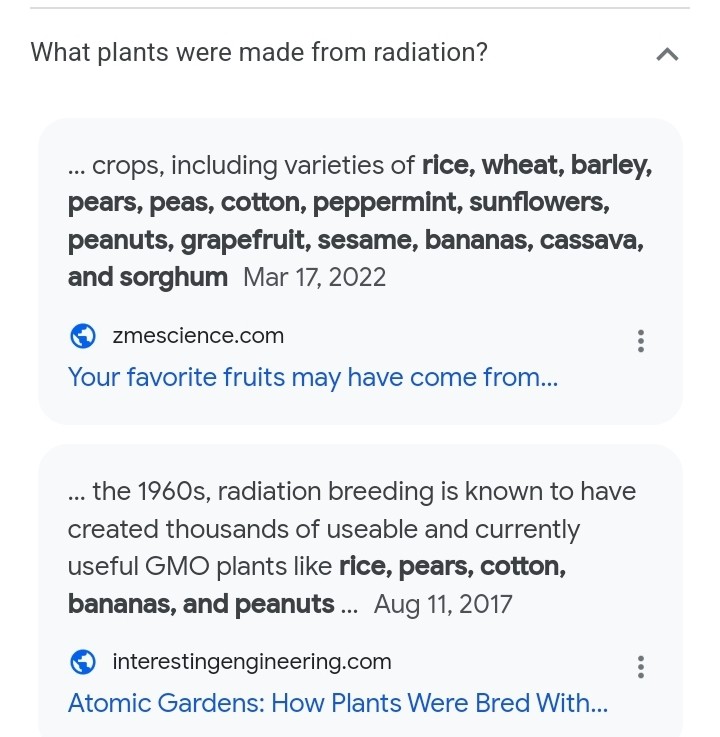Click the bold 'rice, wheat, barley' snippet text
The width and height of the screenshot is (720, 737).
(x=537, y=165)
